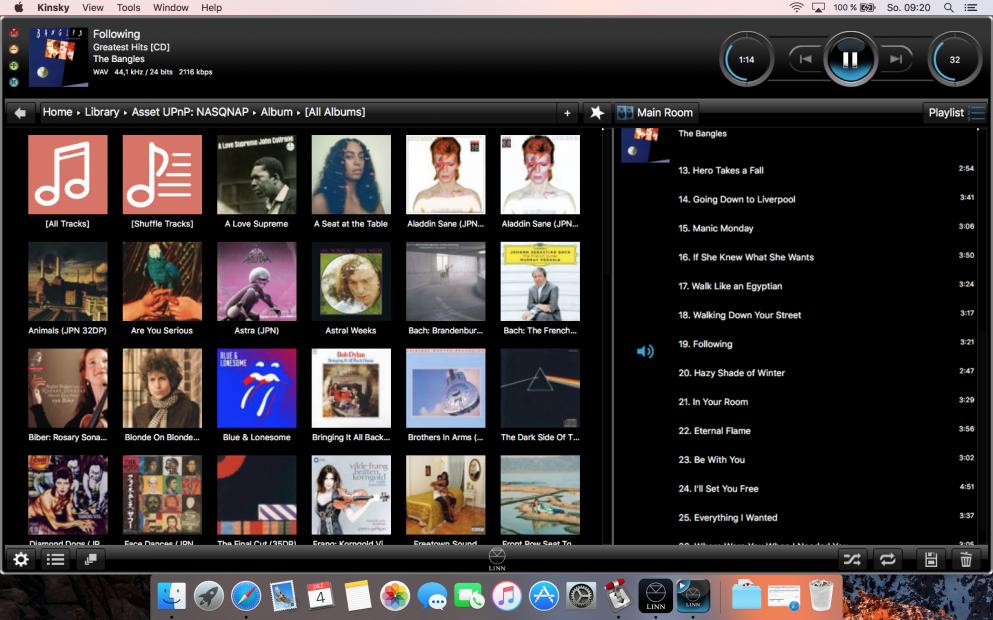Image resolution: width=993 pixels, height=620 pixels.
Task: Open the View menu
Action: [x=92, y=8]
